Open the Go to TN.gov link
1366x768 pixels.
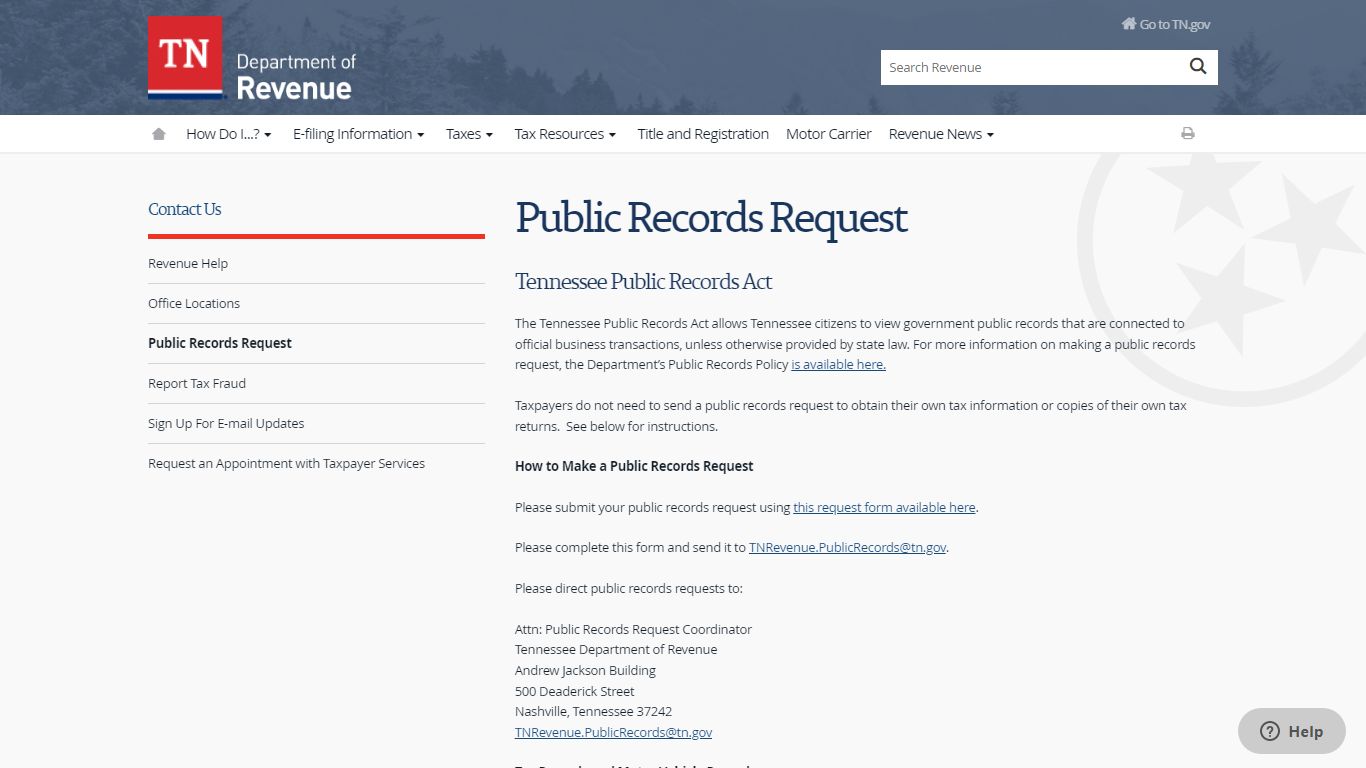pyautogui.click(x=1166, y=24)
